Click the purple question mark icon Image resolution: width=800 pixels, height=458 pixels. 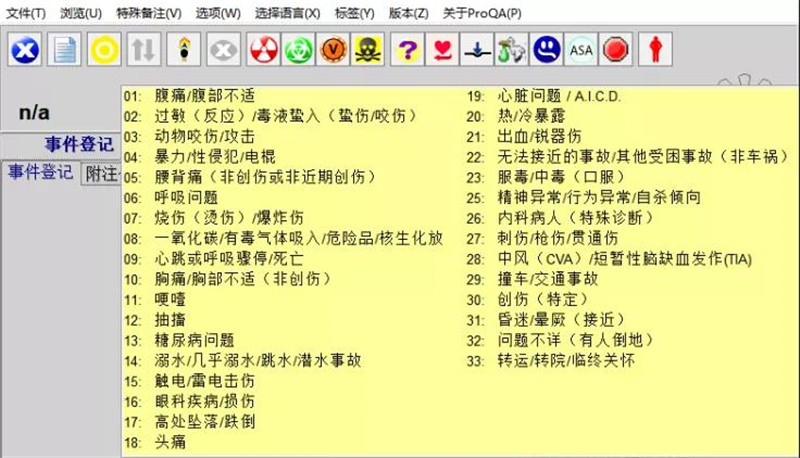(406, 49)
